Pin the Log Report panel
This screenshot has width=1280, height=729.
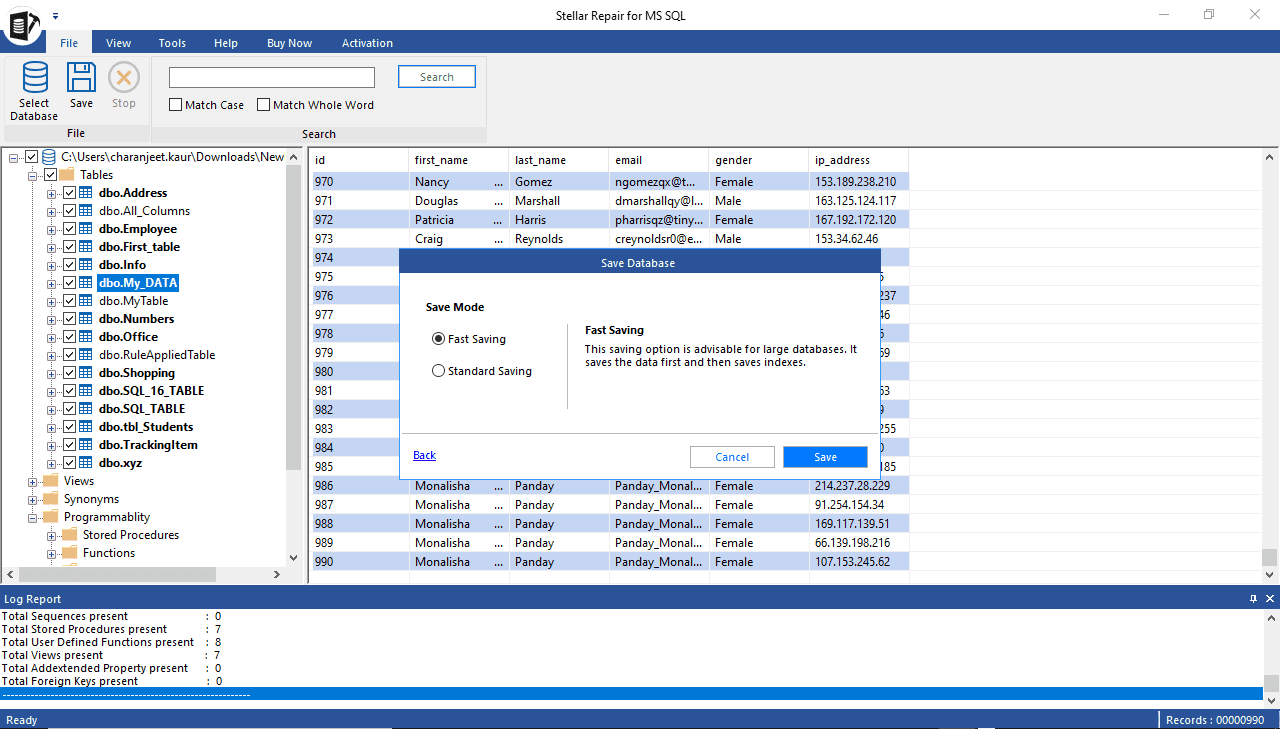coord(1254,599)
